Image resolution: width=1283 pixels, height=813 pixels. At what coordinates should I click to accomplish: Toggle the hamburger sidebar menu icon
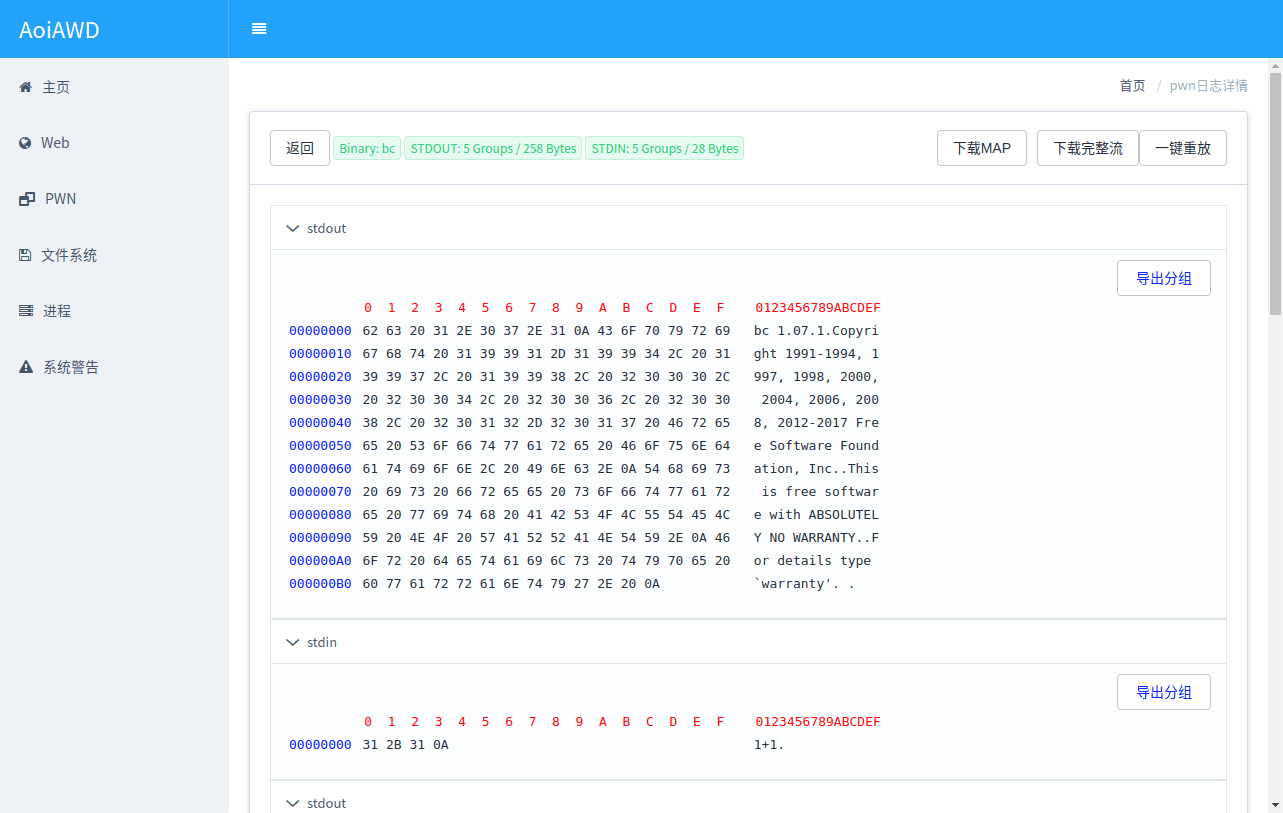coord(259,29)
